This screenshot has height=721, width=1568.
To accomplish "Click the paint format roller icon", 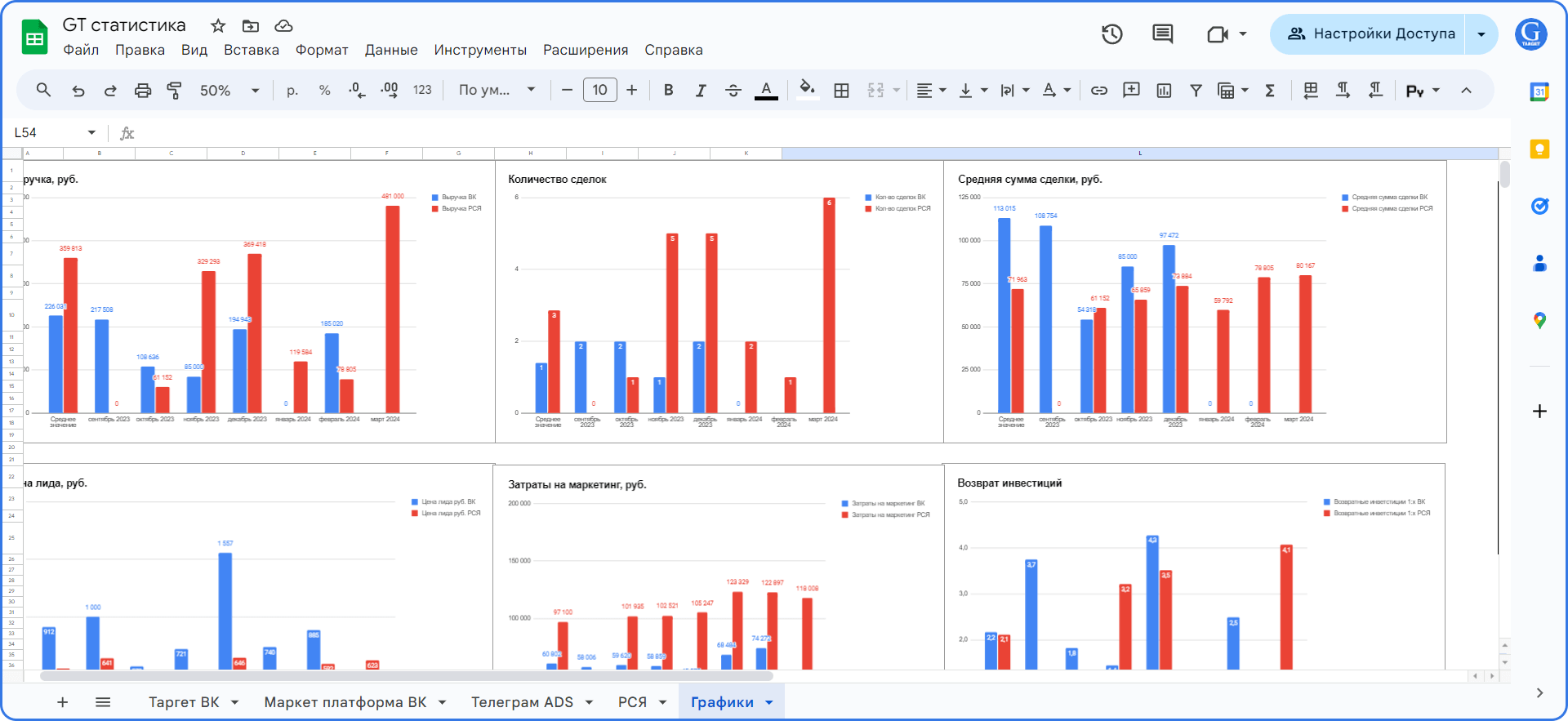I will tap(174, 91).
